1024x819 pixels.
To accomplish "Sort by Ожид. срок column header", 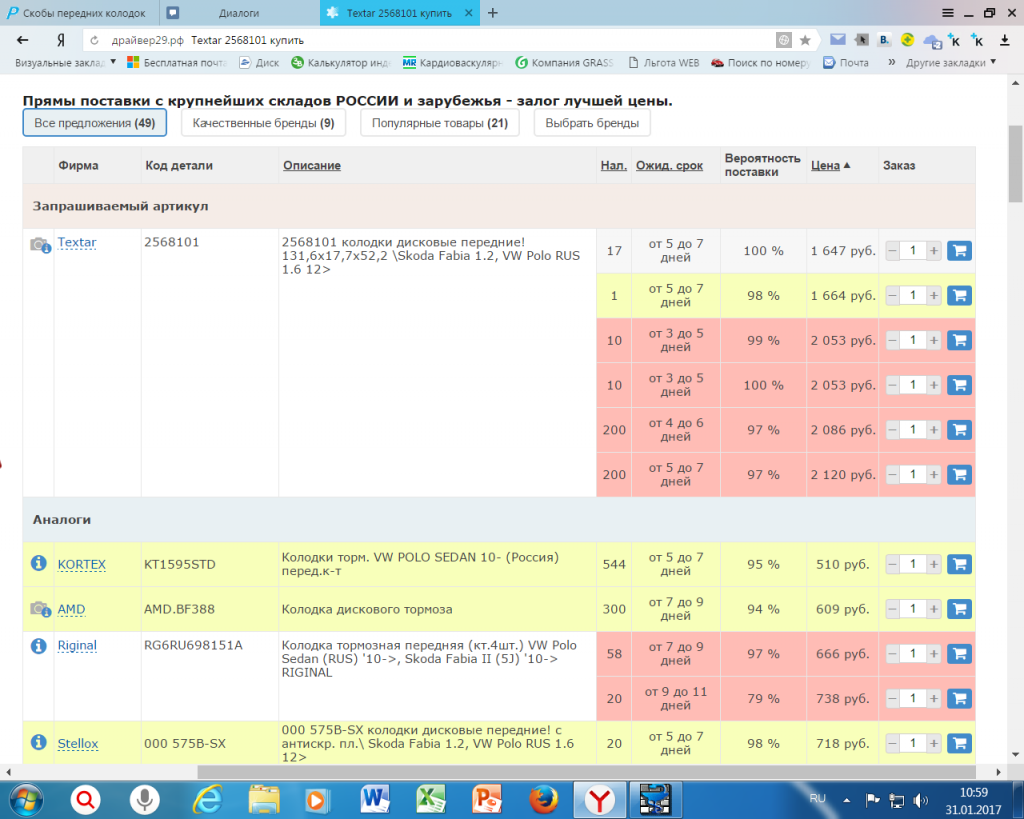I will pyautogui.click(x=669, y=166).
